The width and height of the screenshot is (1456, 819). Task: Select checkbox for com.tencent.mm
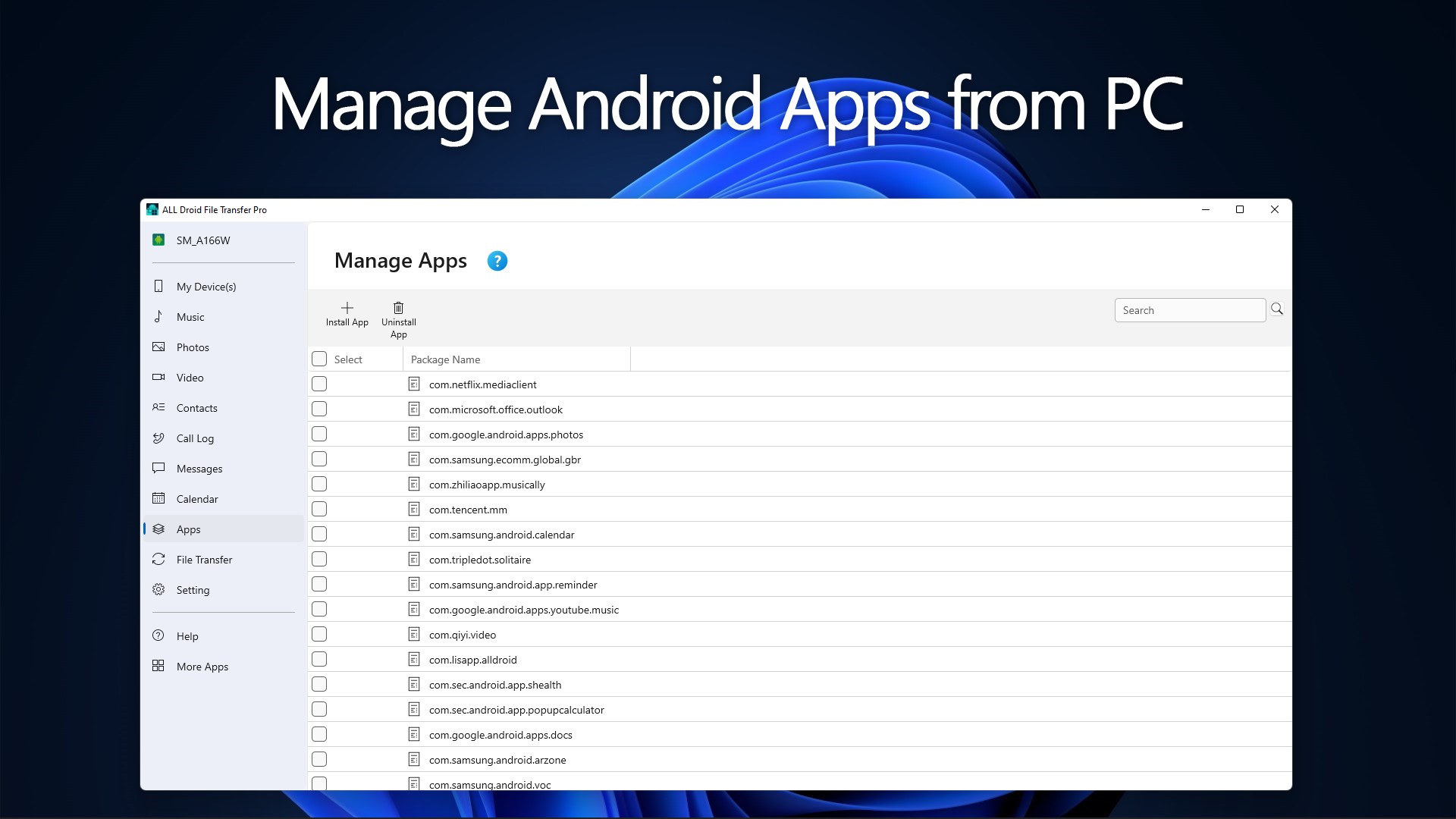click(x=319, y=510)
